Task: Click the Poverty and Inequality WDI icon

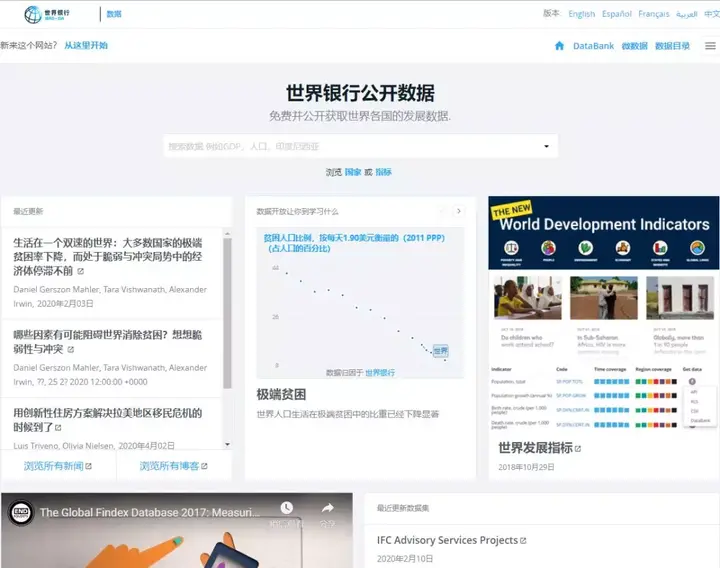Action: point(511,248)
